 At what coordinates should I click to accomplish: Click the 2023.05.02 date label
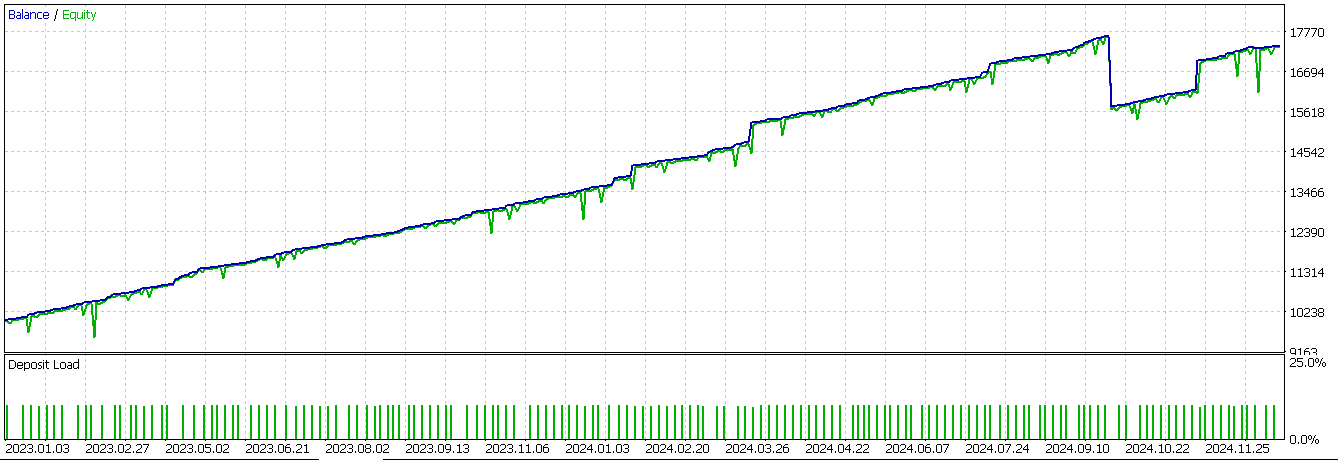(196, 449)
